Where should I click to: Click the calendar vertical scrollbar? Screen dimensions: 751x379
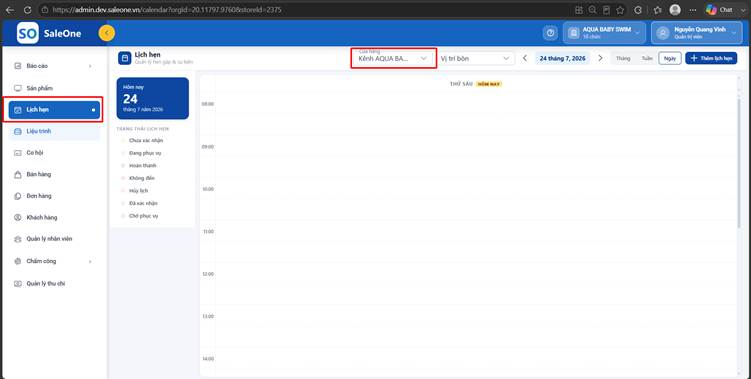coord(739,157)
